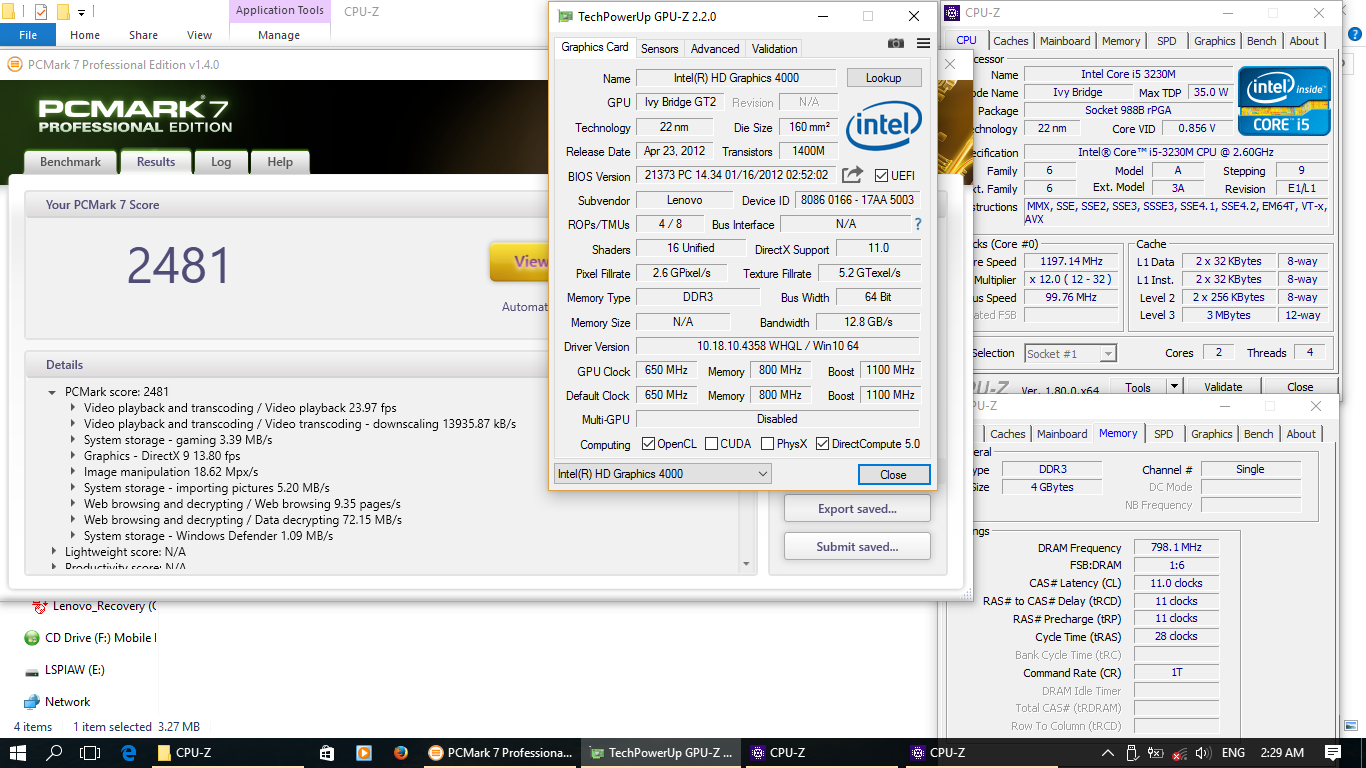Image resolution: width=1366 pixels, height=768 pixels.
Task: Open the orange media player taskbar icon
Action: click(x=364, y=753)
